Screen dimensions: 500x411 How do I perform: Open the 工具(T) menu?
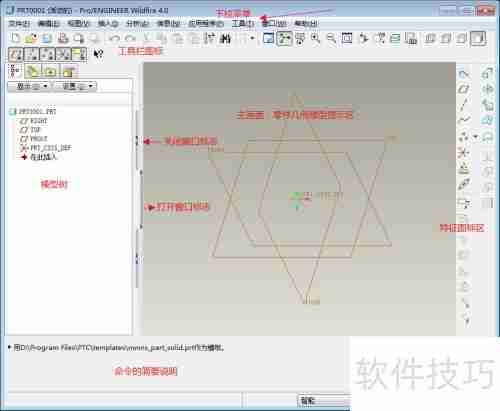coord(243,24)
